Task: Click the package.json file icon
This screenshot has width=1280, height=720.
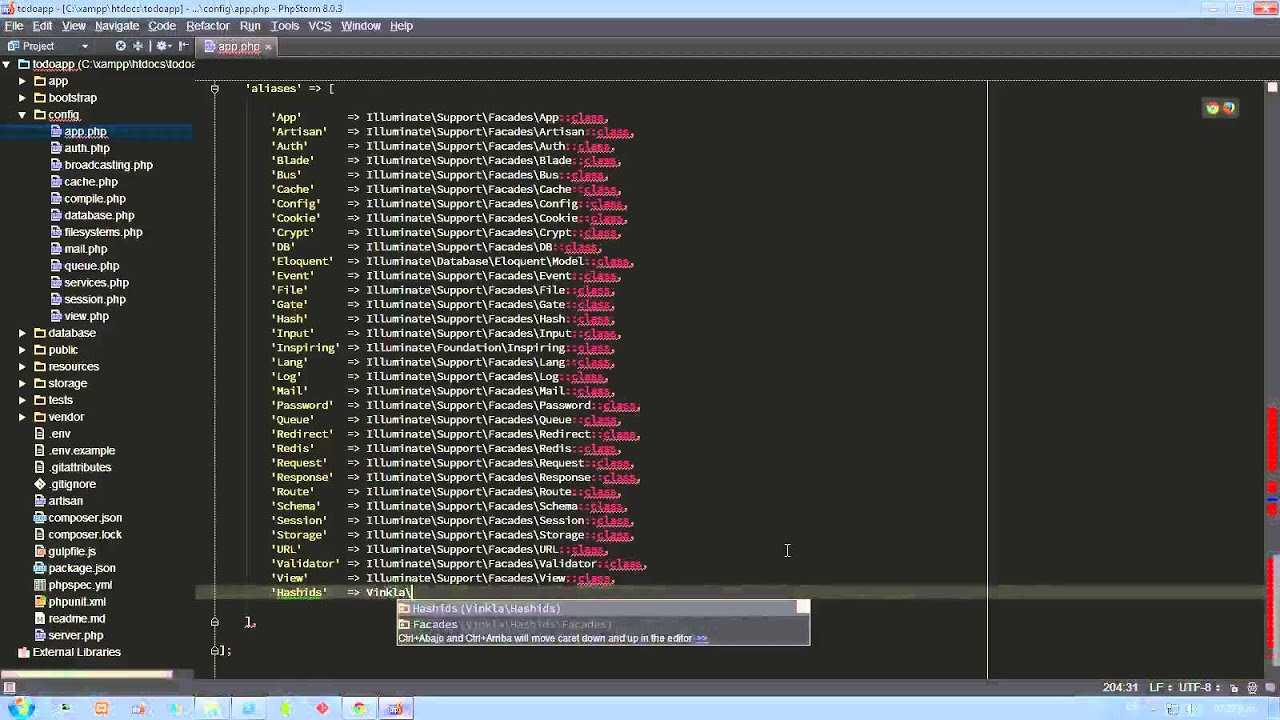Action: point(40,568)
